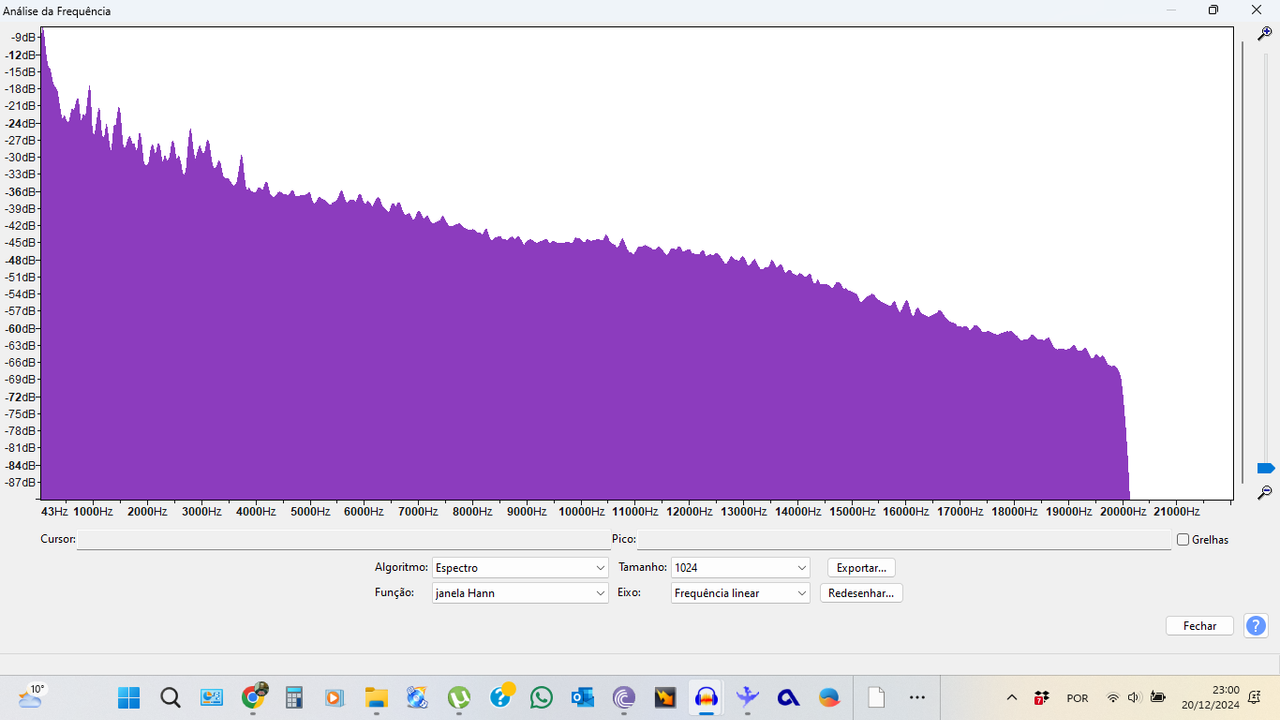Enable the Grelhas checkbox
The height and width of the screenshot is (720, 1280).
[1183, 539]
